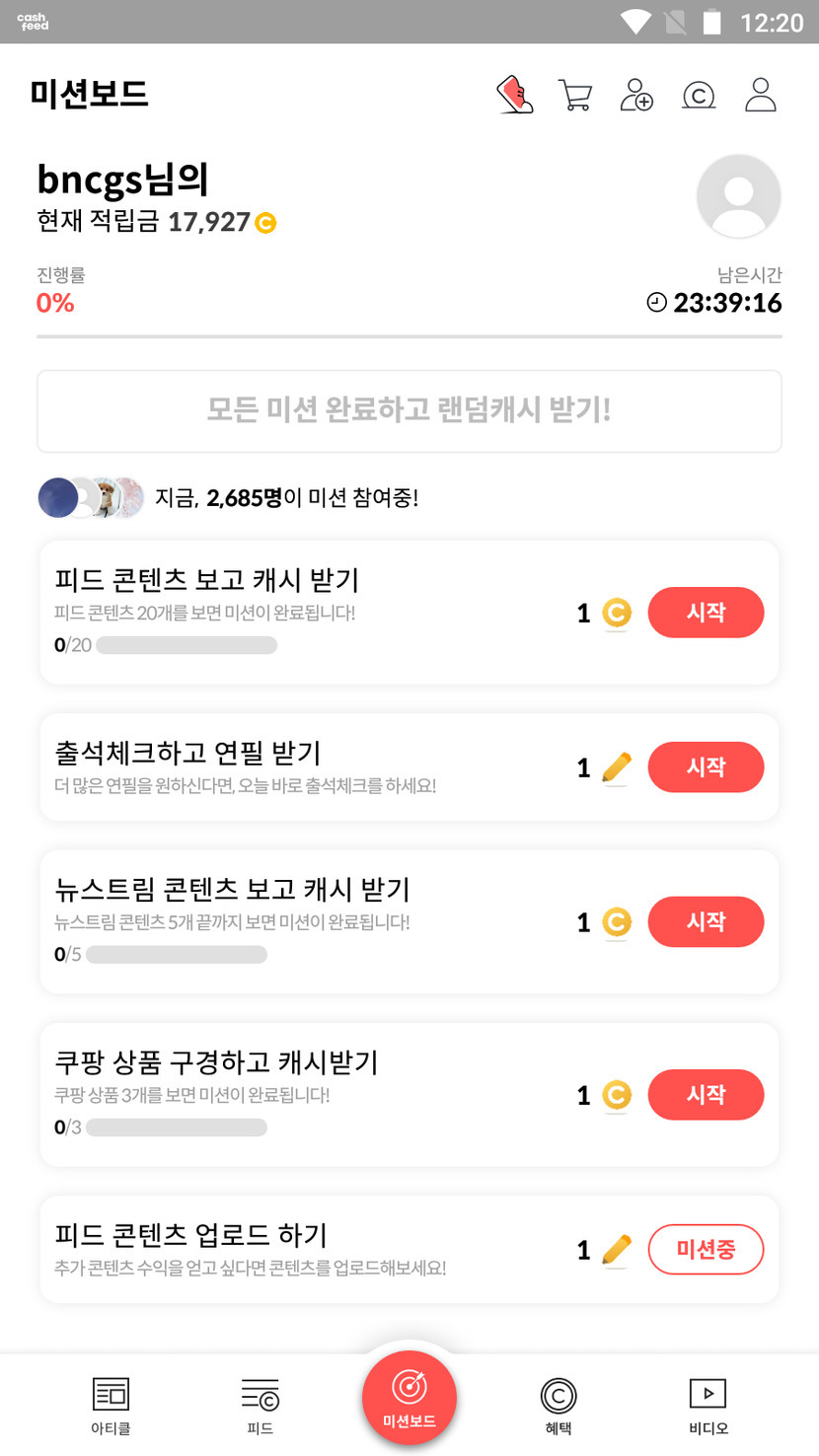Go to the 비디오 tab
Screen dimensions: 819x1456
[x=707, y=1406]
